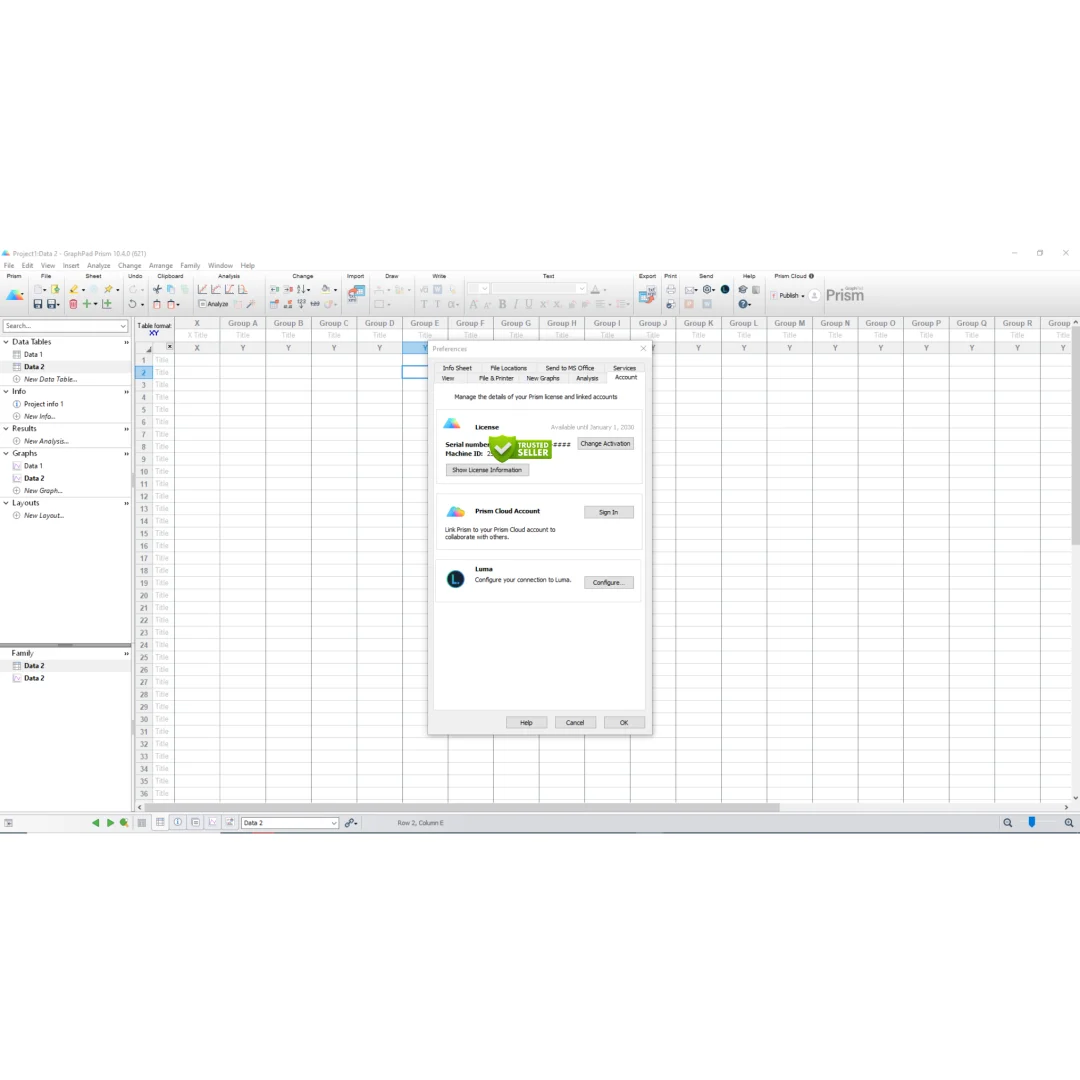The width and height of the screenshot is (1080, 1080).
Task: Click the Save icon in File section
Action: [x=38, y=304]
